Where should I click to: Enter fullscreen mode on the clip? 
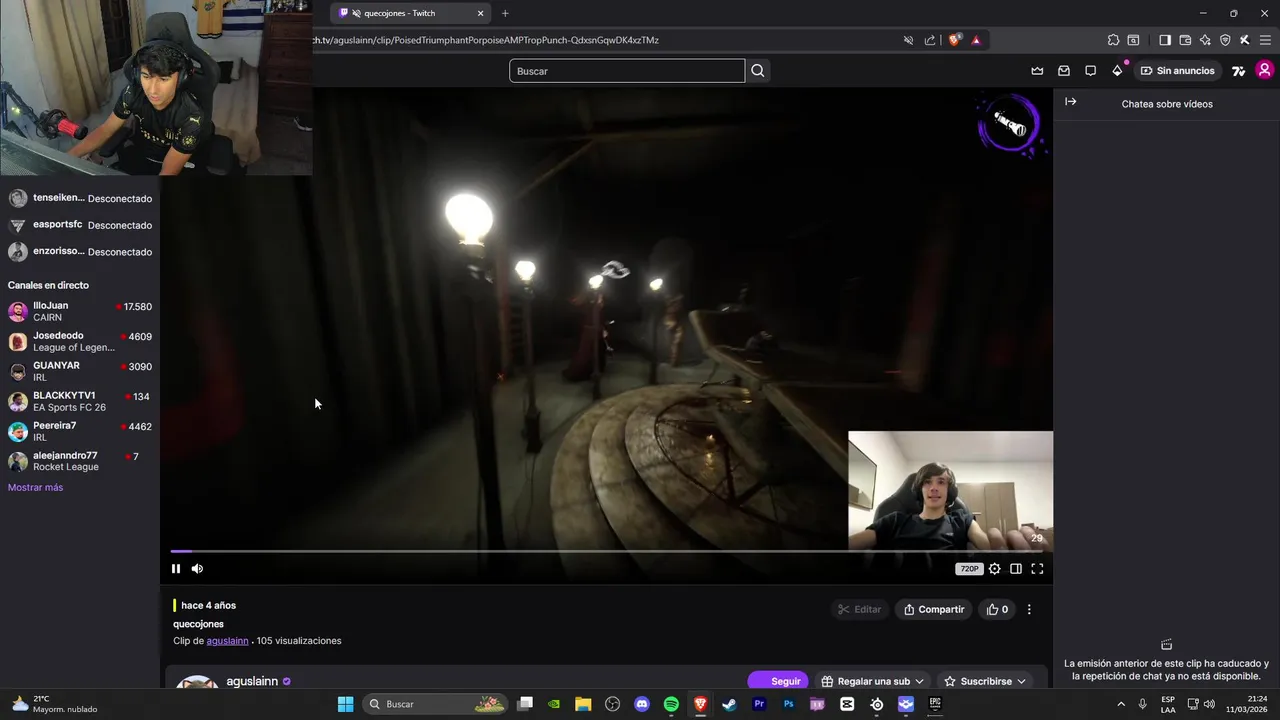[x=1037, y=569]
